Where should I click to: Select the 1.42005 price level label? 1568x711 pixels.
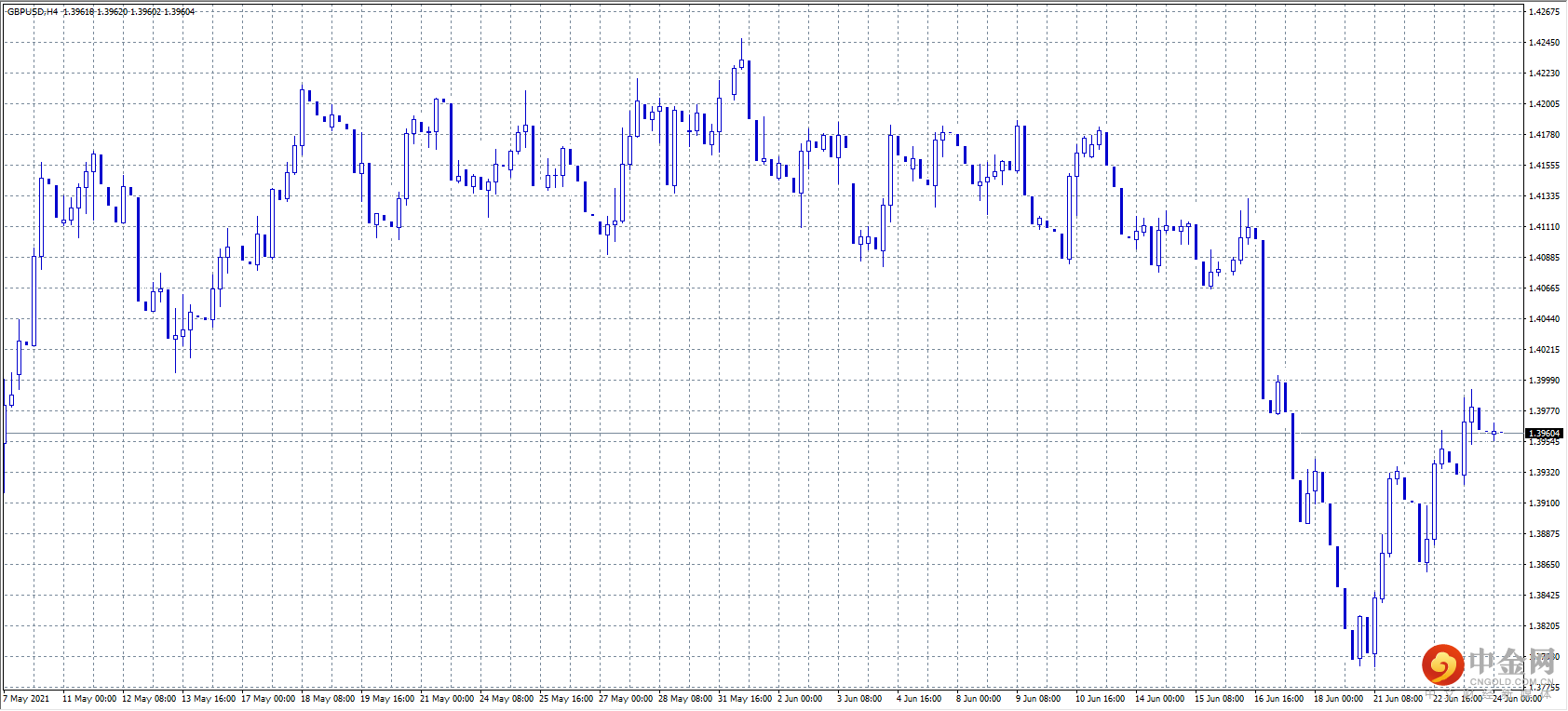tap(1544, 104)
